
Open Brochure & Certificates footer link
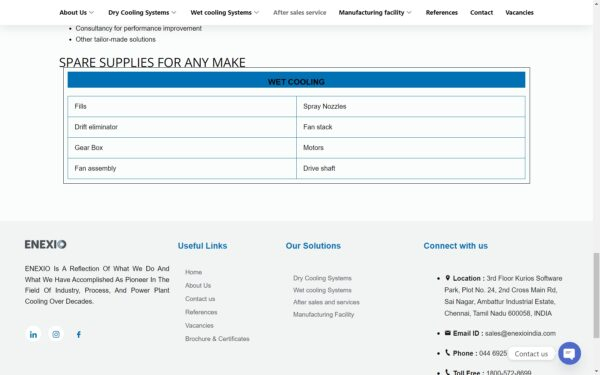coord(217,339)
